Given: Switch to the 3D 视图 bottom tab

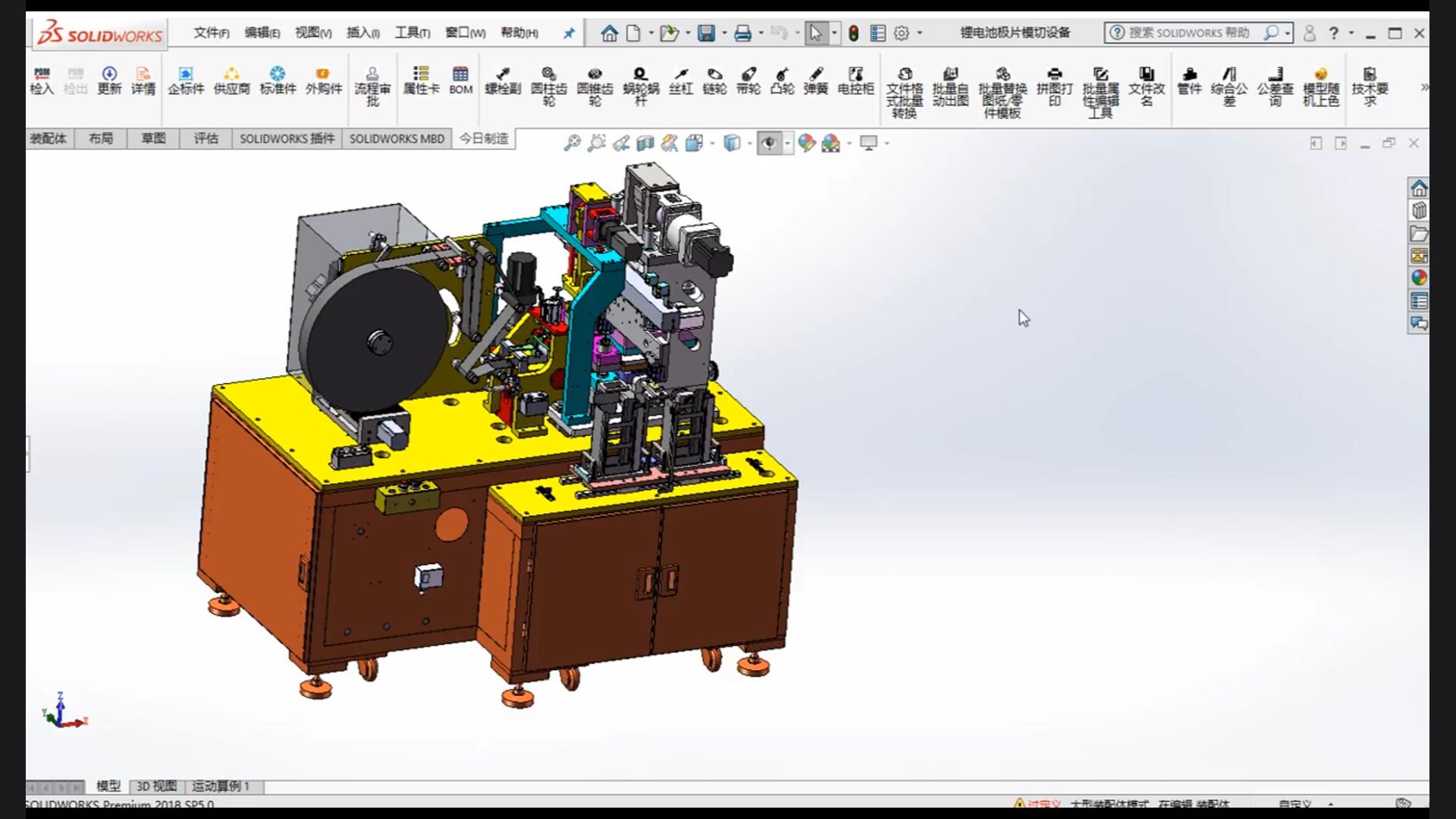Looking at the screenshot, I should pyautogui.click(x=156, y=786).
